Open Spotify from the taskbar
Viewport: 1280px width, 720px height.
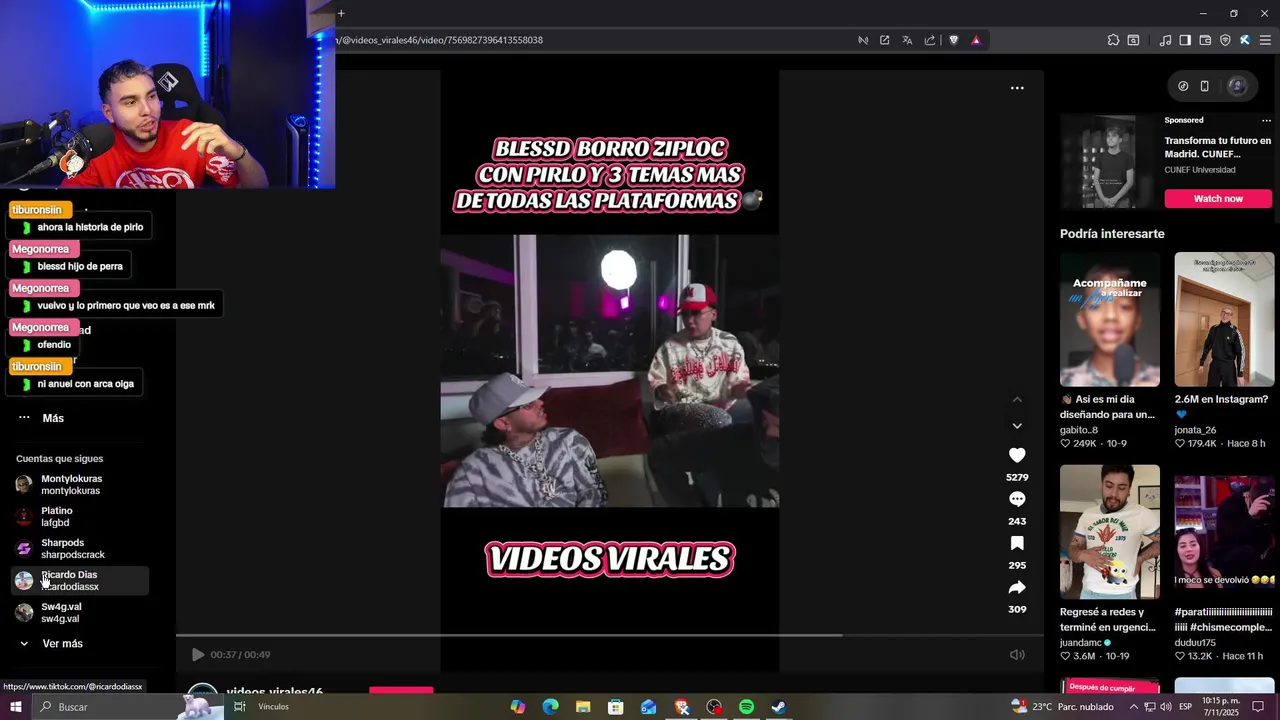coord(746,707)
